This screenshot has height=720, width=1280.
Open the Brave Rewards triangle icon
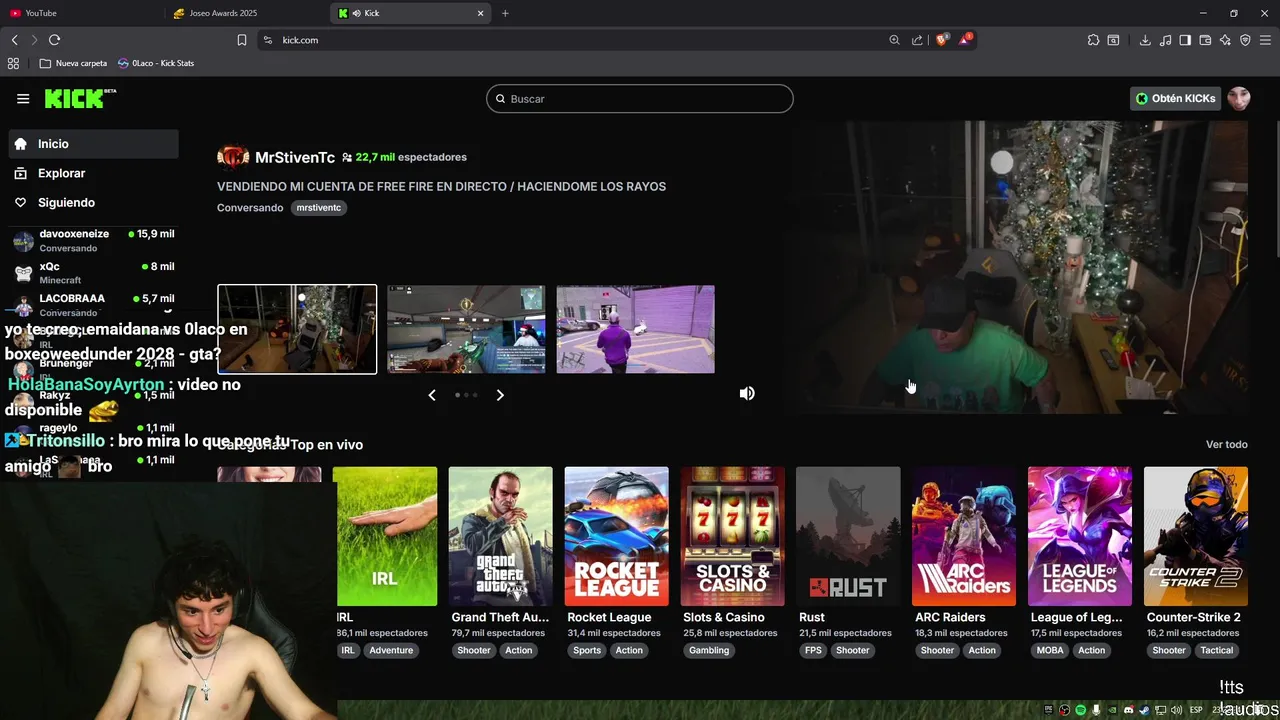[x=965, y=40]
